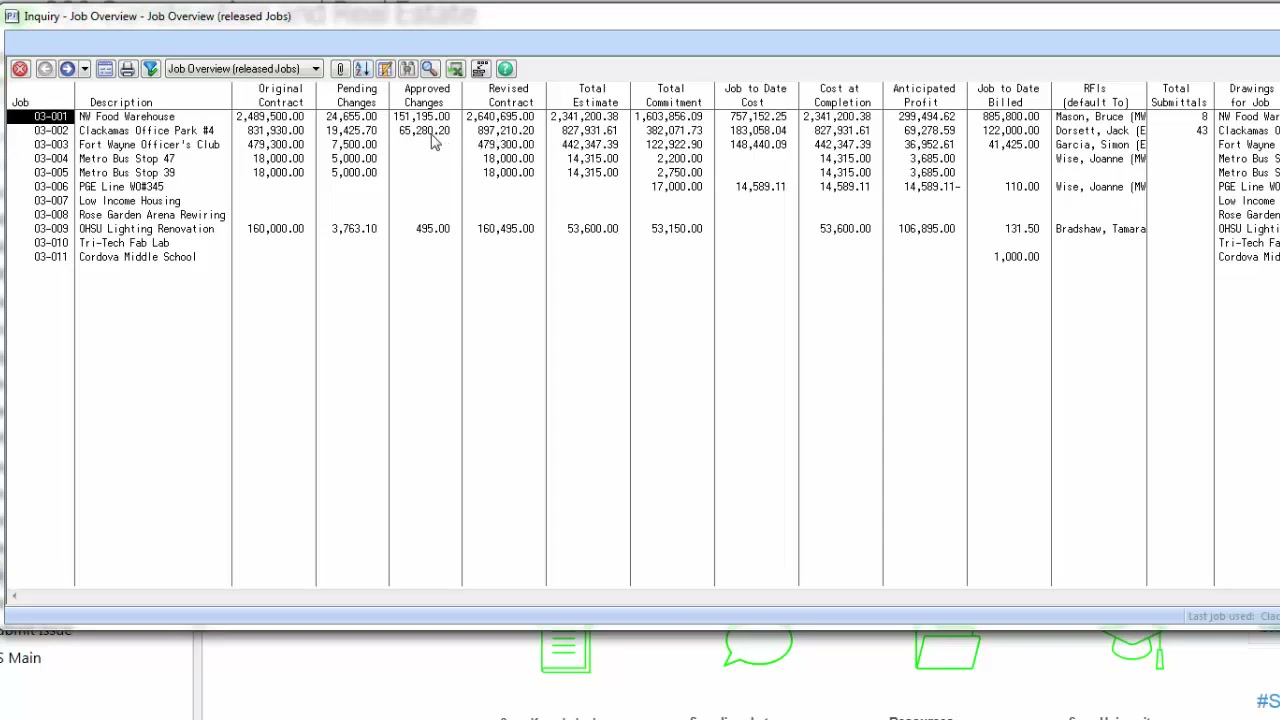Export to Excel with green X icon

(455, 69)
